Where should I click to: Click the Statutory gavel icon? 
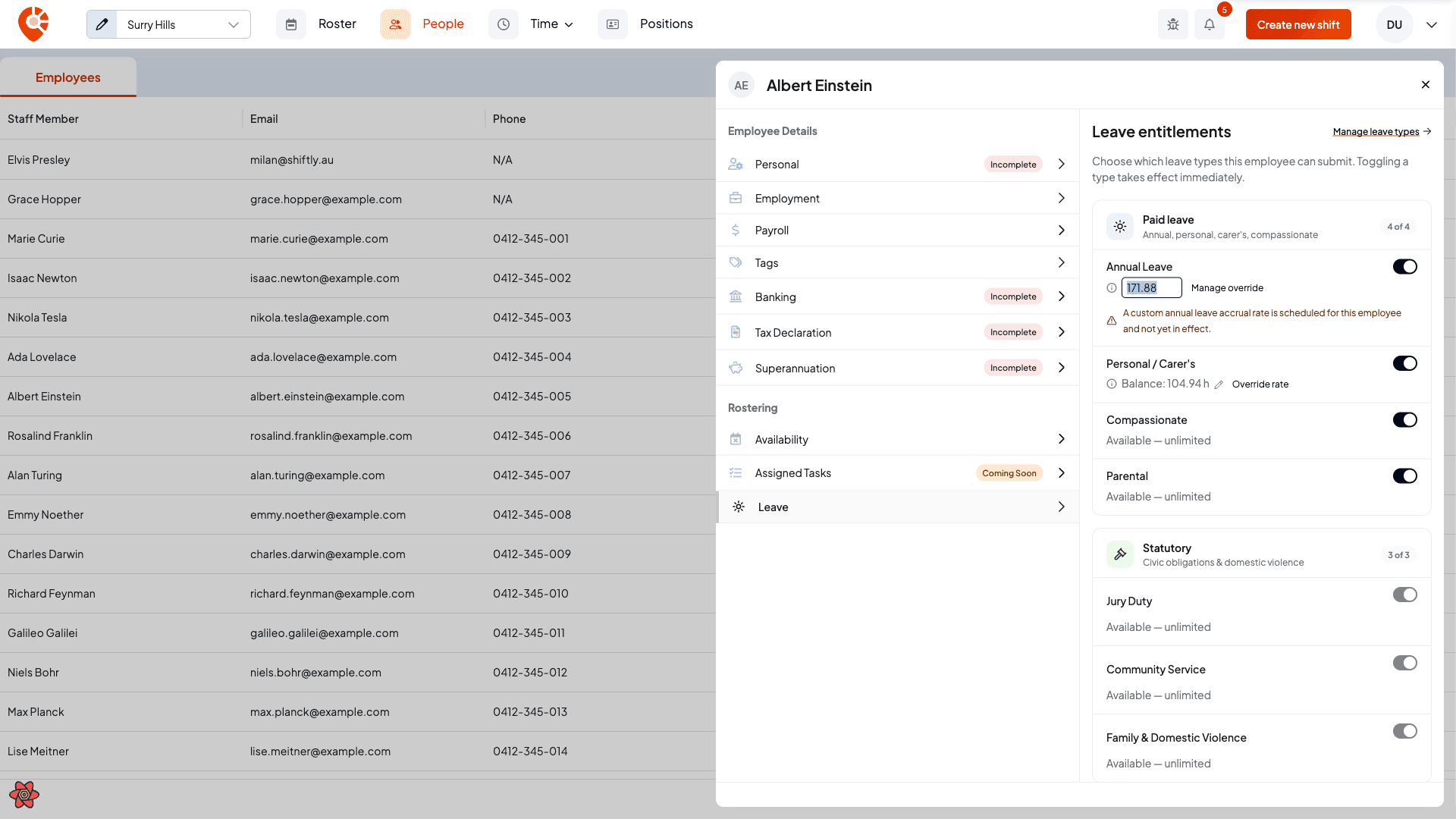point(1120,554)
